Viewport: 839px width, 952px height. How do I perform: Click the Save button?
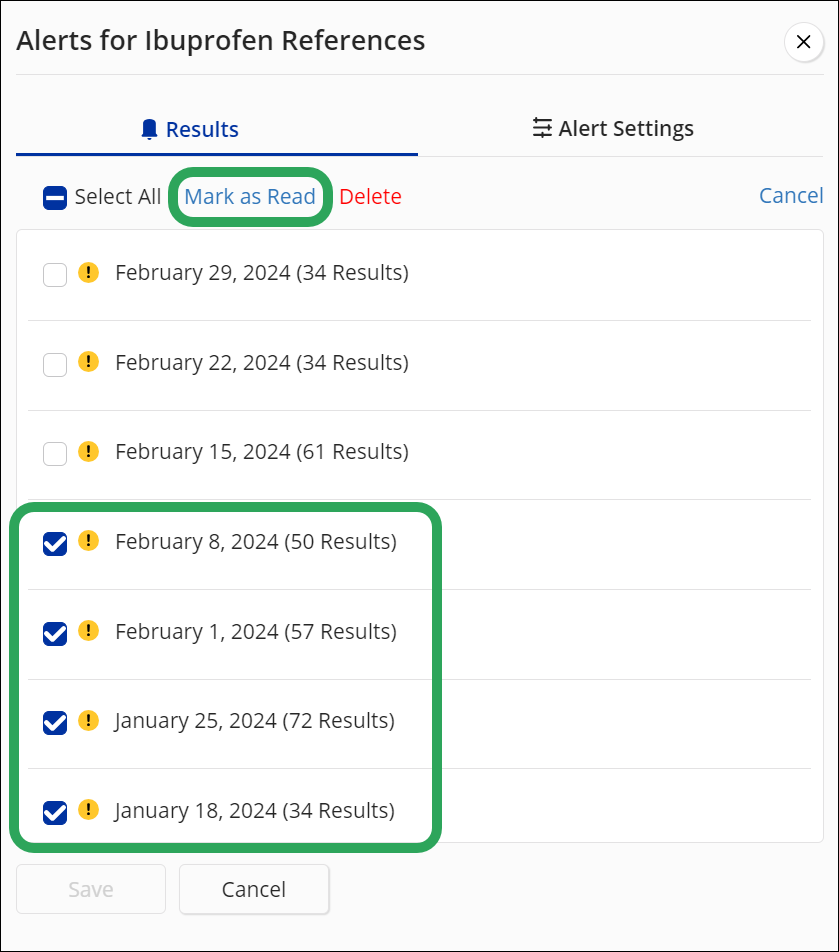(91, 889)
